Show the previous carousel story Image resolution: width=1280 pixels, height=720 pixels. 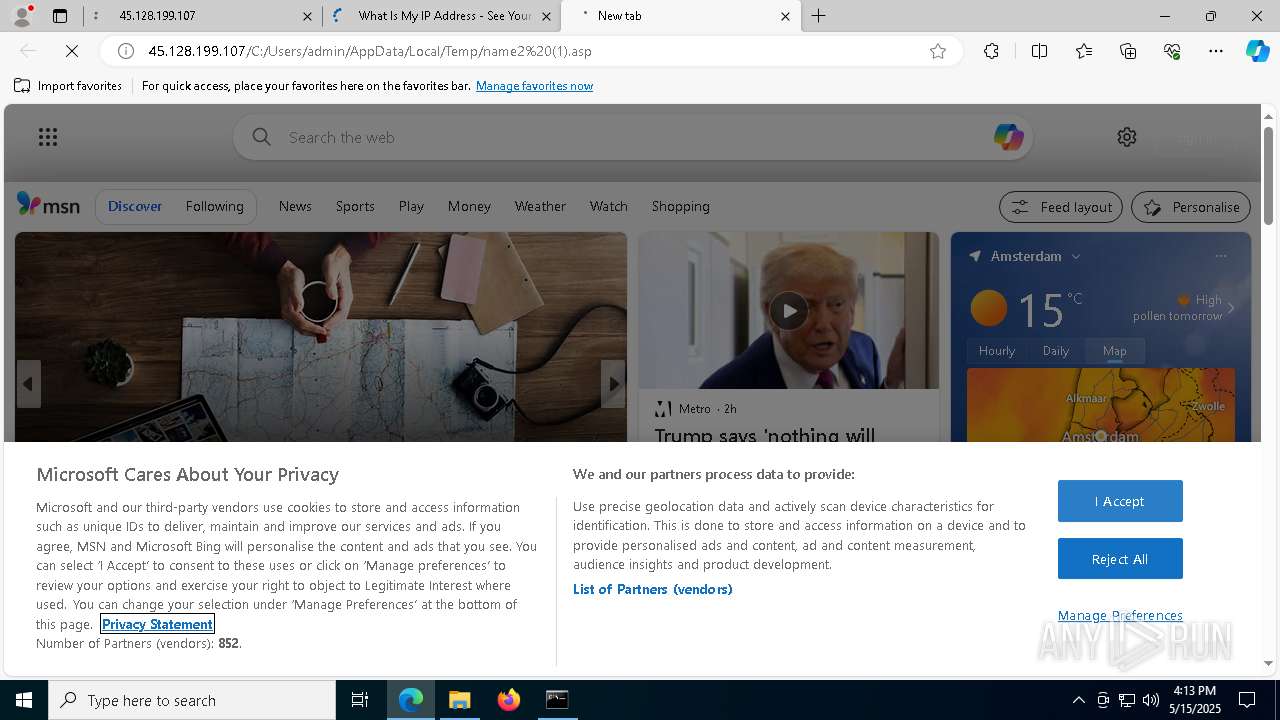pyautogui.click(x=28, y=384)
